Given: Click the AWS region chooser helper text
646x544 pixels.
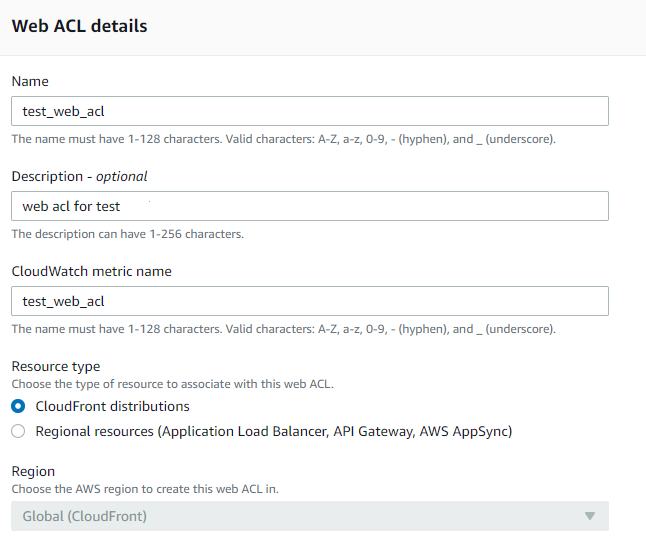Looking at the screenshot, I should coord(147,488).
